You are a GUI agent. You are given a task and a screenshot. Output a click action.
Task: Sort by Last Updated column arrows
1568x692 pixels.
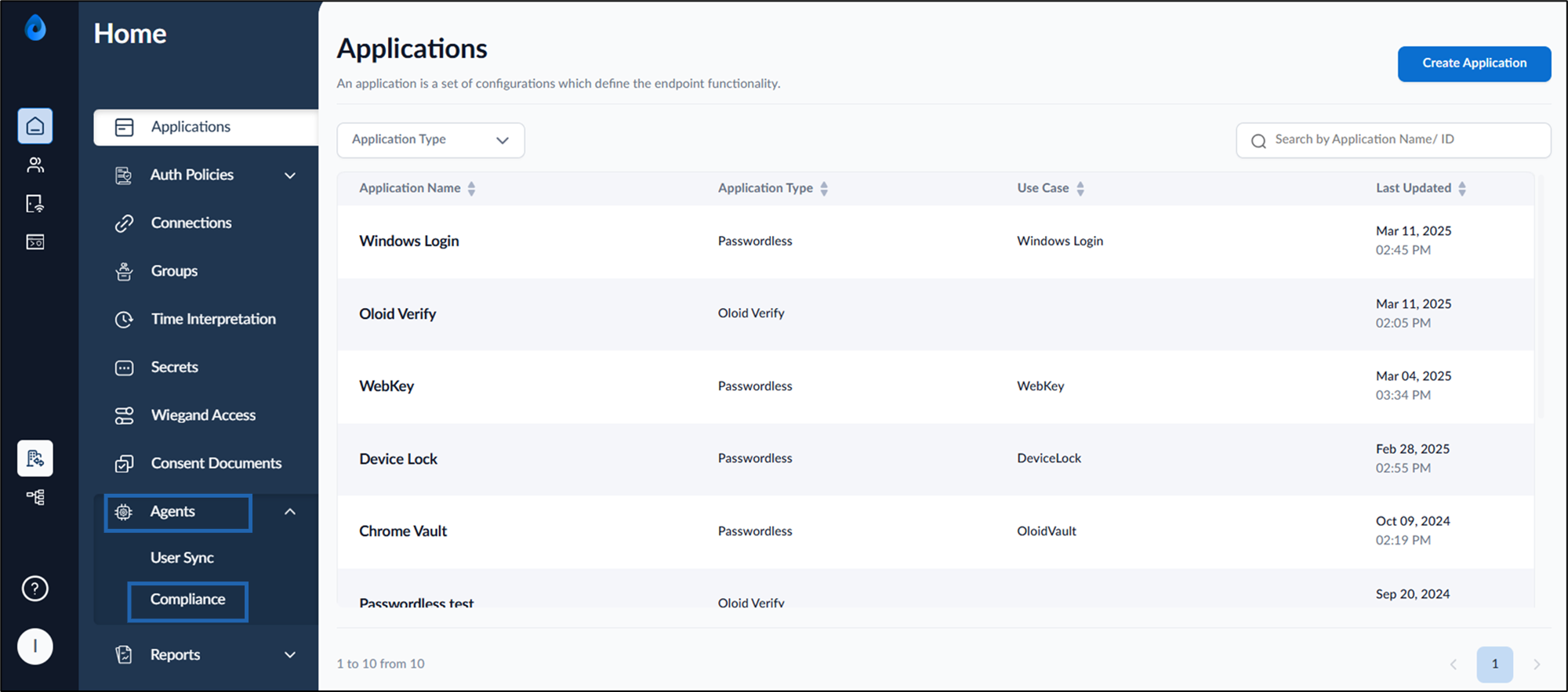(x=1462, y=189)
